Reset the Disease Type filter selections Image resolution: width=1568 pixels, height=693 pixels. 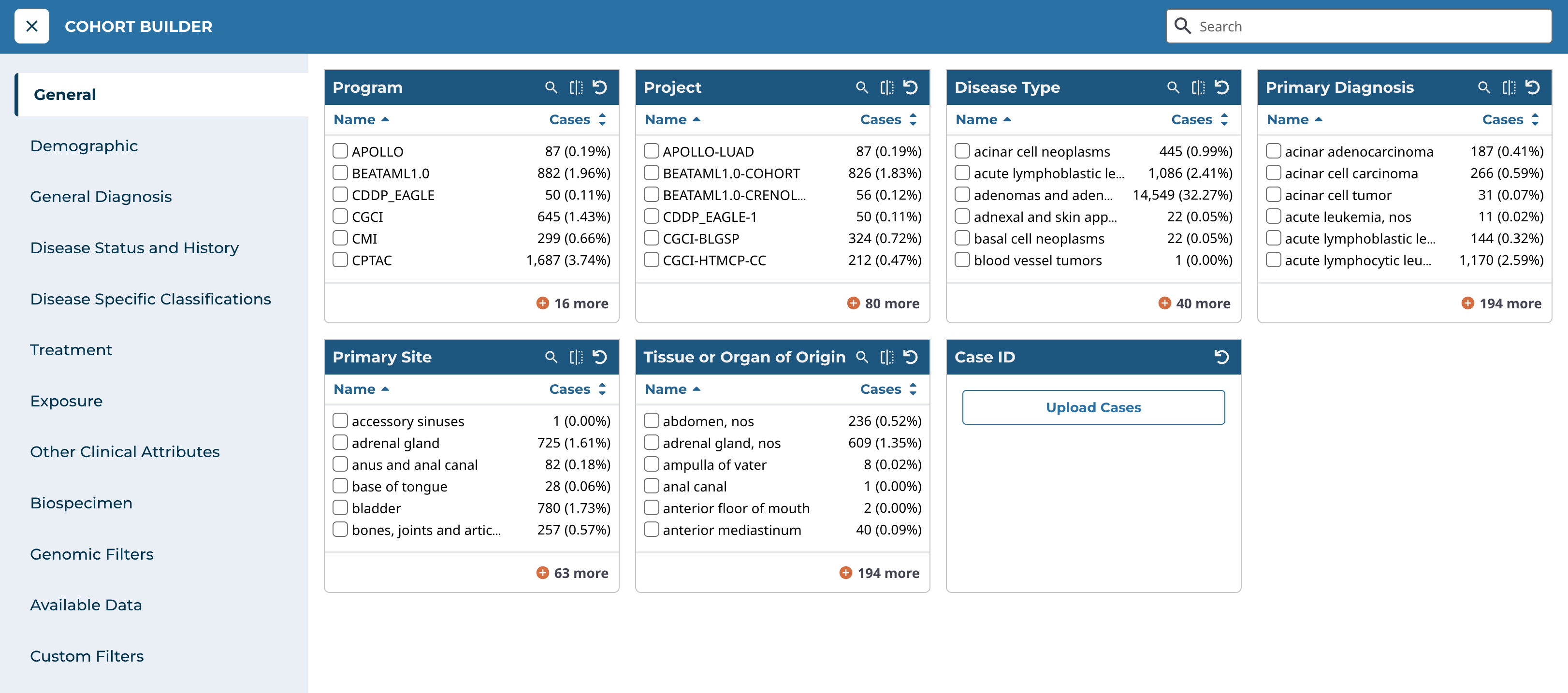(x=1221, y=87)
